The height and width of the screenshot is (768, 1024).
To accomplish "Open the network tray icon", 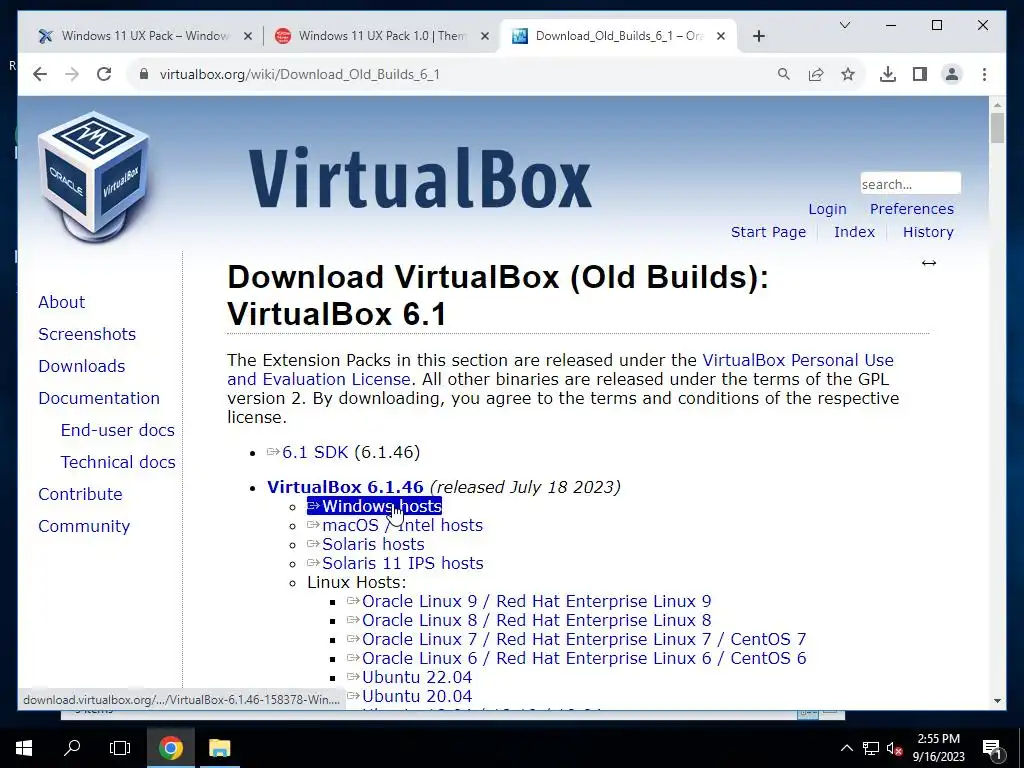I will 871,748.
